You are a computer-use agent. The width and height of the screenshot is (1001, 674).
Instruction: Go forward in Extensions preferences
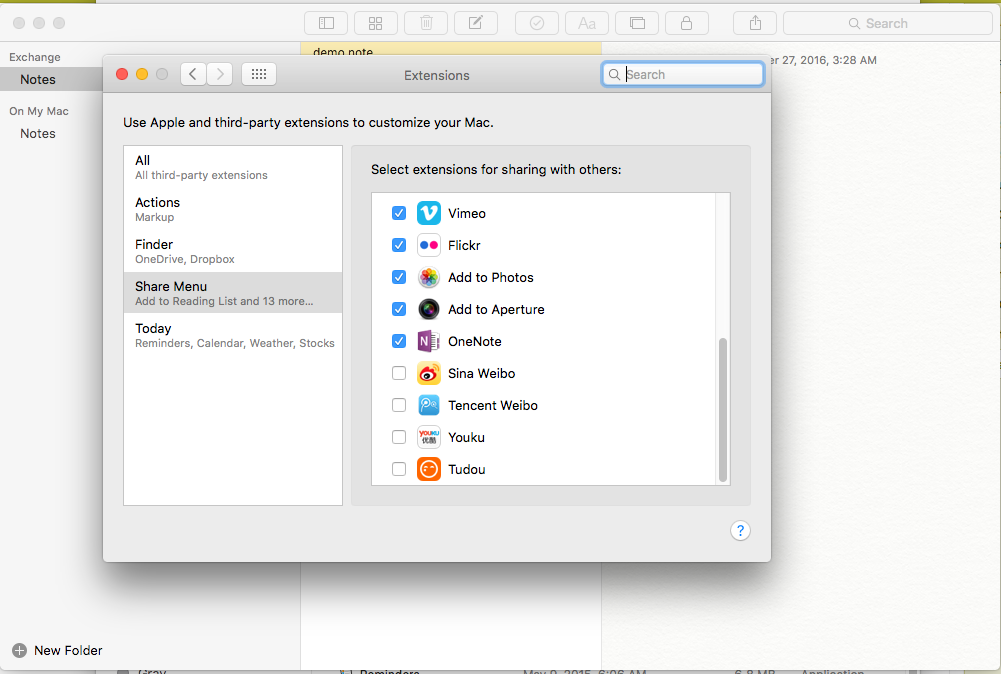[220, 75]
